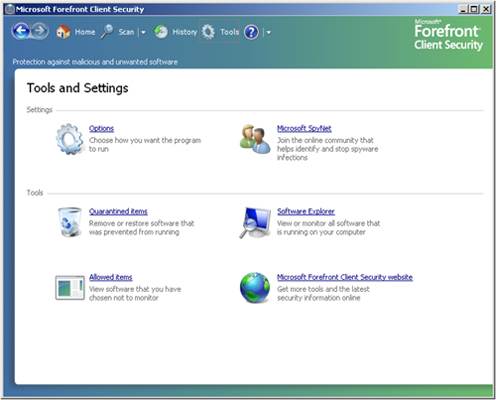
Task: Click the globe website icon
Action: (255, 288)
